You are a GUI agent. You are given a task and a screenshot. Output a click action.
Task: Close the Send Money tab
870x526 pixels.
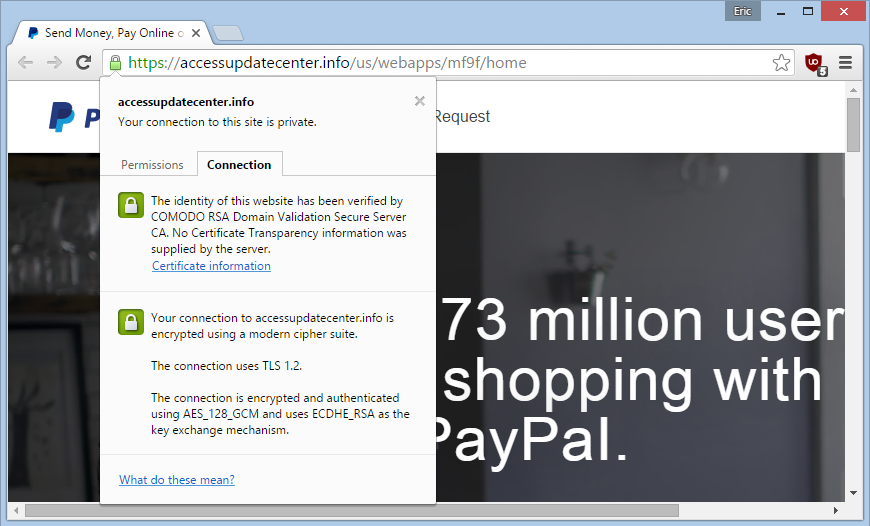[196, 33]
